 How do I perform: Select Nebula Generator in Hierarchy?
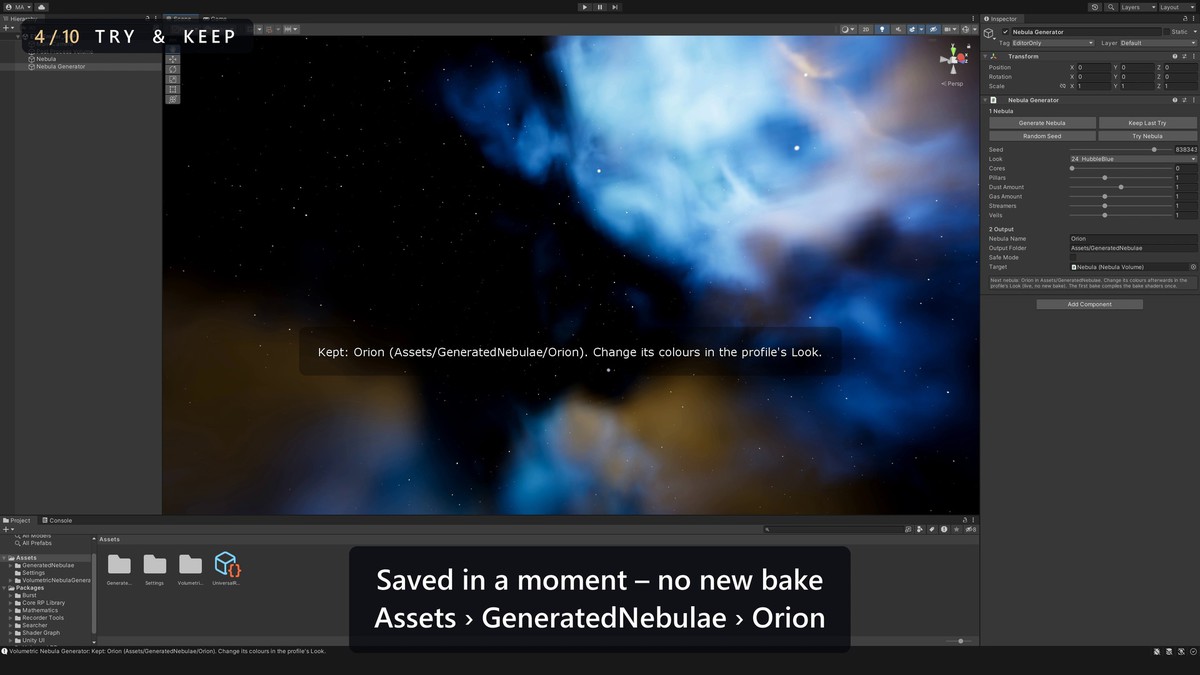(x=60, y=66)
